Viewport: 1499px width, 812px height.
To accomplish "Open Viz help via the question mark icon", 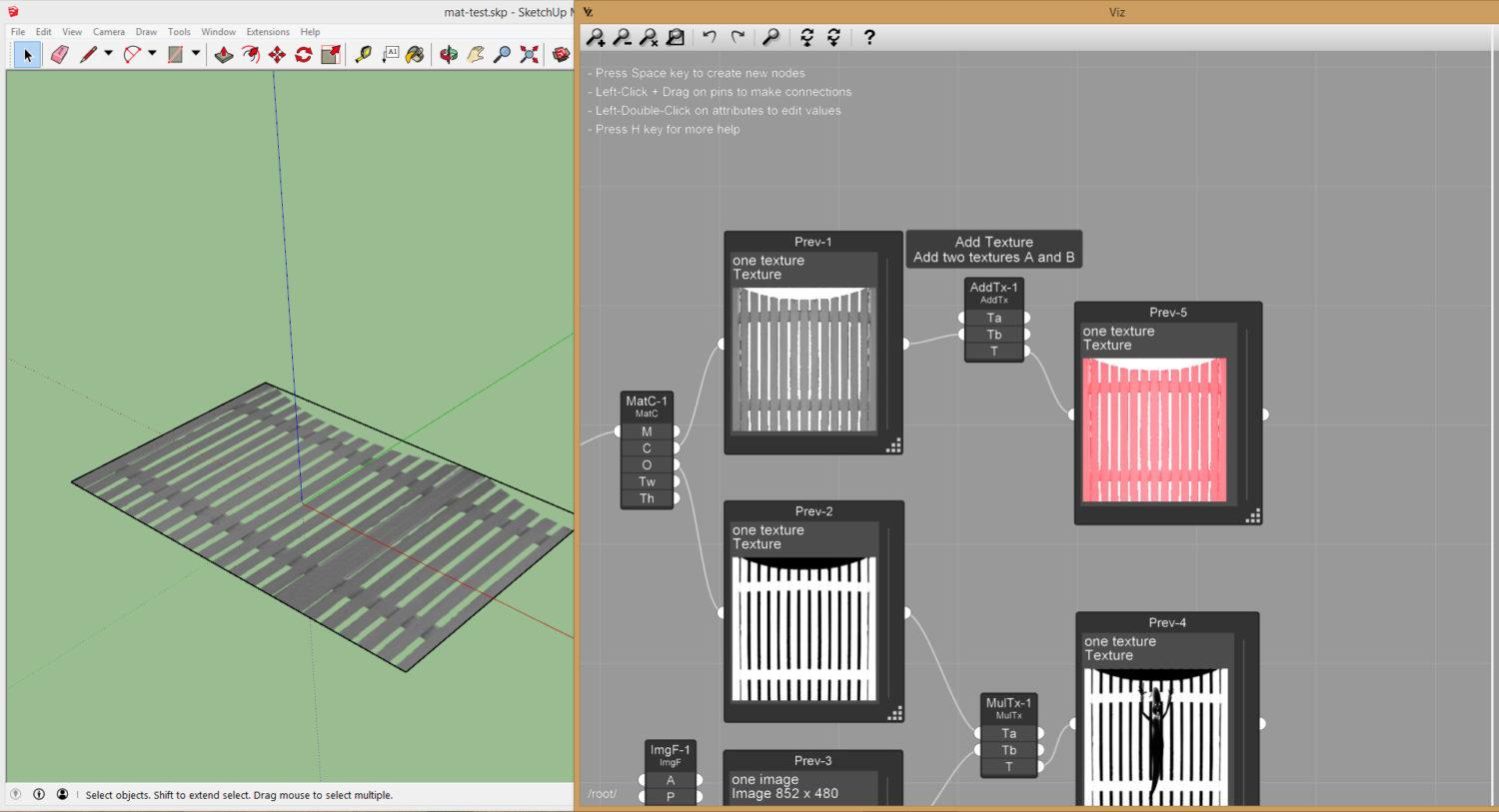I will pyautogui.click(x=868, y=37).
